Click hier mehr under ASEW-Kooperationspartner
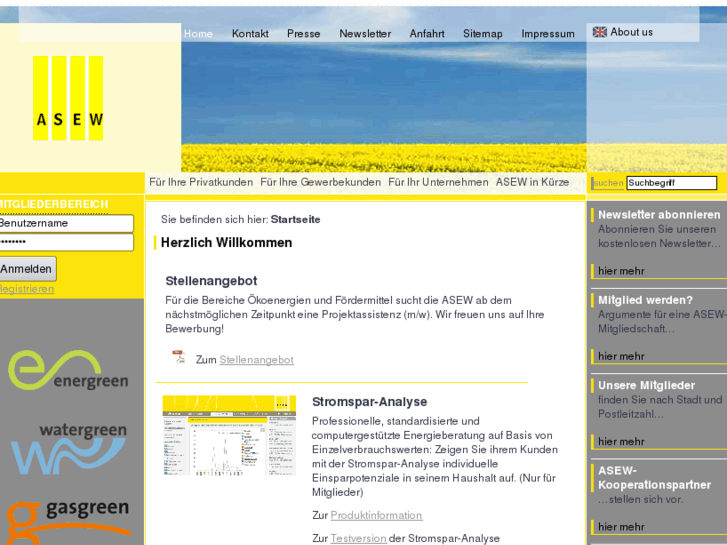The width and height of the screenshot is (727, 545). click(621, 527)
